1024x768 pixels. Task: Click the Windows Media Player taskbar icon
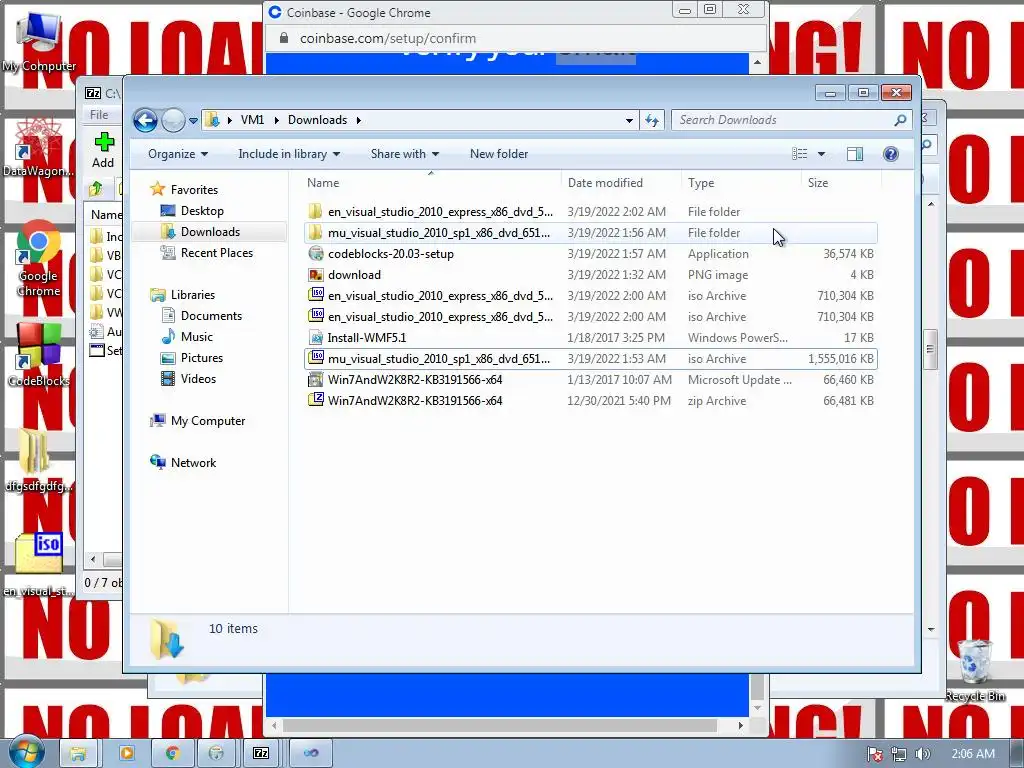[x=126, y=754]
